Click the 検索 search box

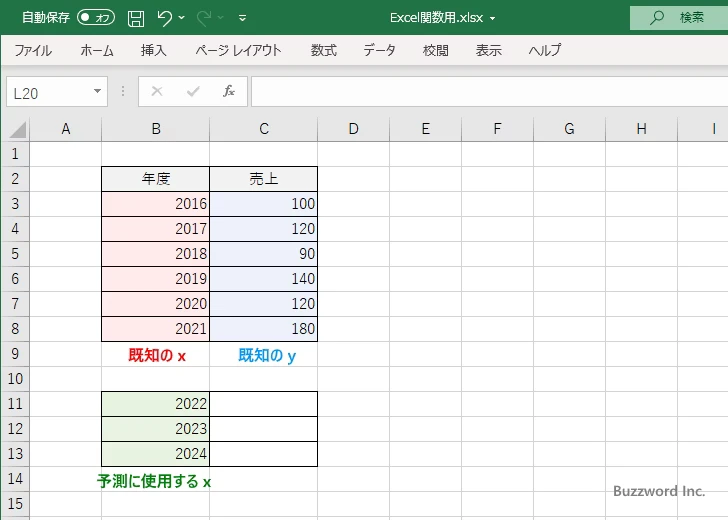click(679, 18)
